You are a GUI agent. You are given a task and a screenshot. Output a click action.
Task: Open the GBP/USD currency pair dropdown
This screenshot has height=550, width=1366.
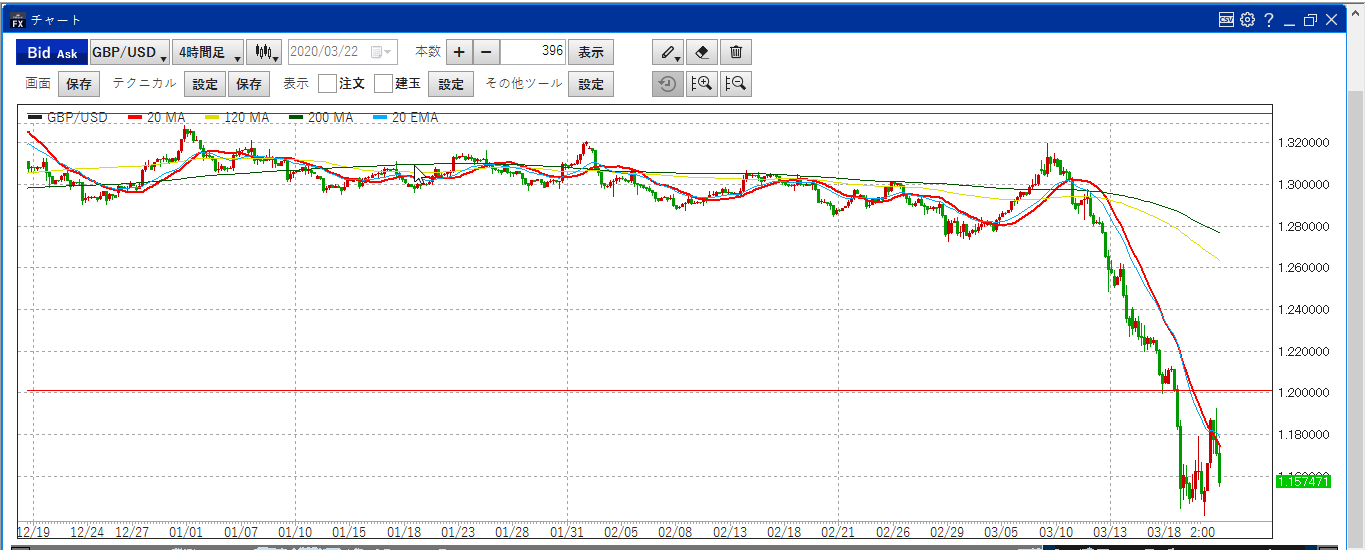[x=129, y=53]
